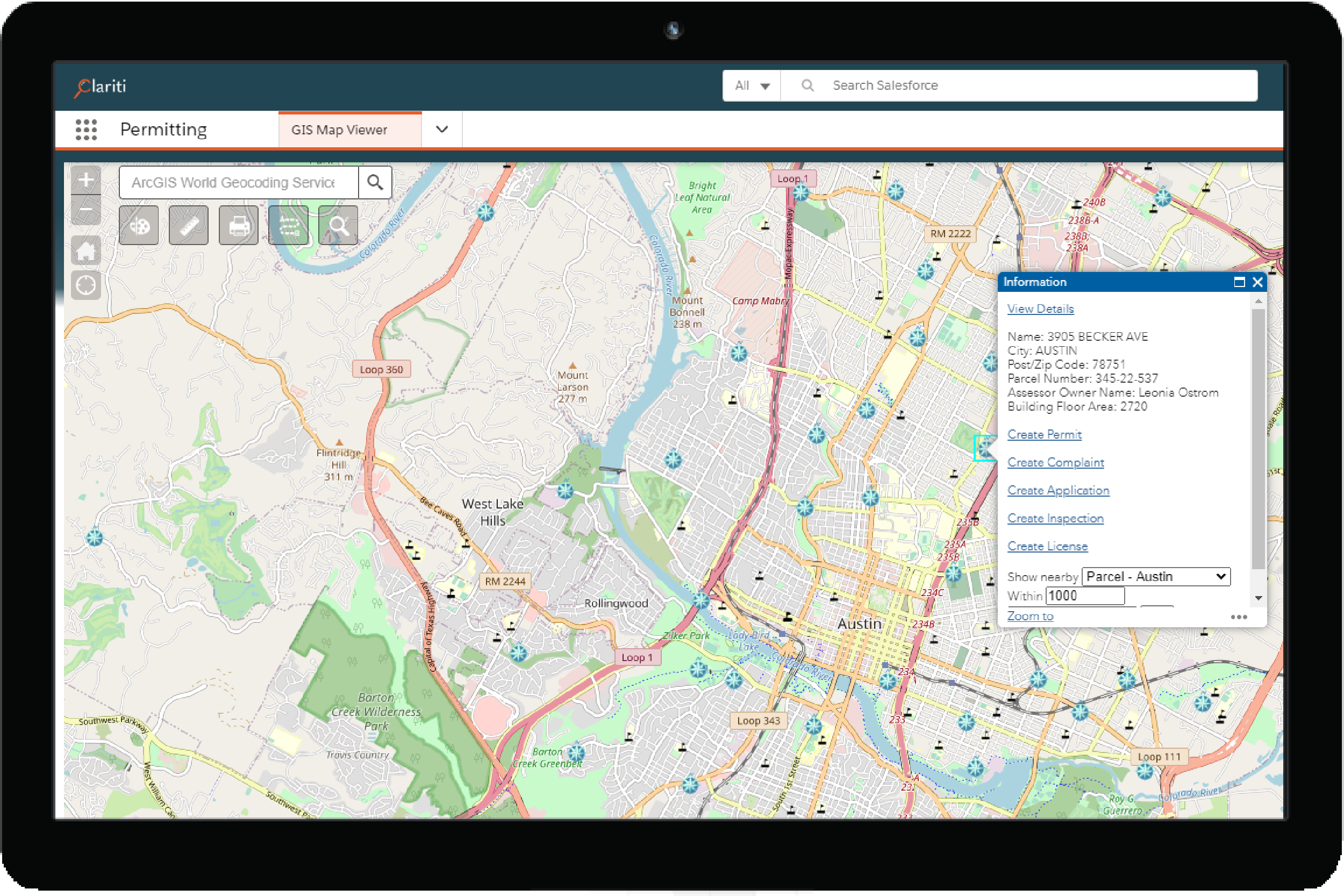Open the Draw palette tool
The width and height of the screenshot is (1344, 896).
[139, 226]
